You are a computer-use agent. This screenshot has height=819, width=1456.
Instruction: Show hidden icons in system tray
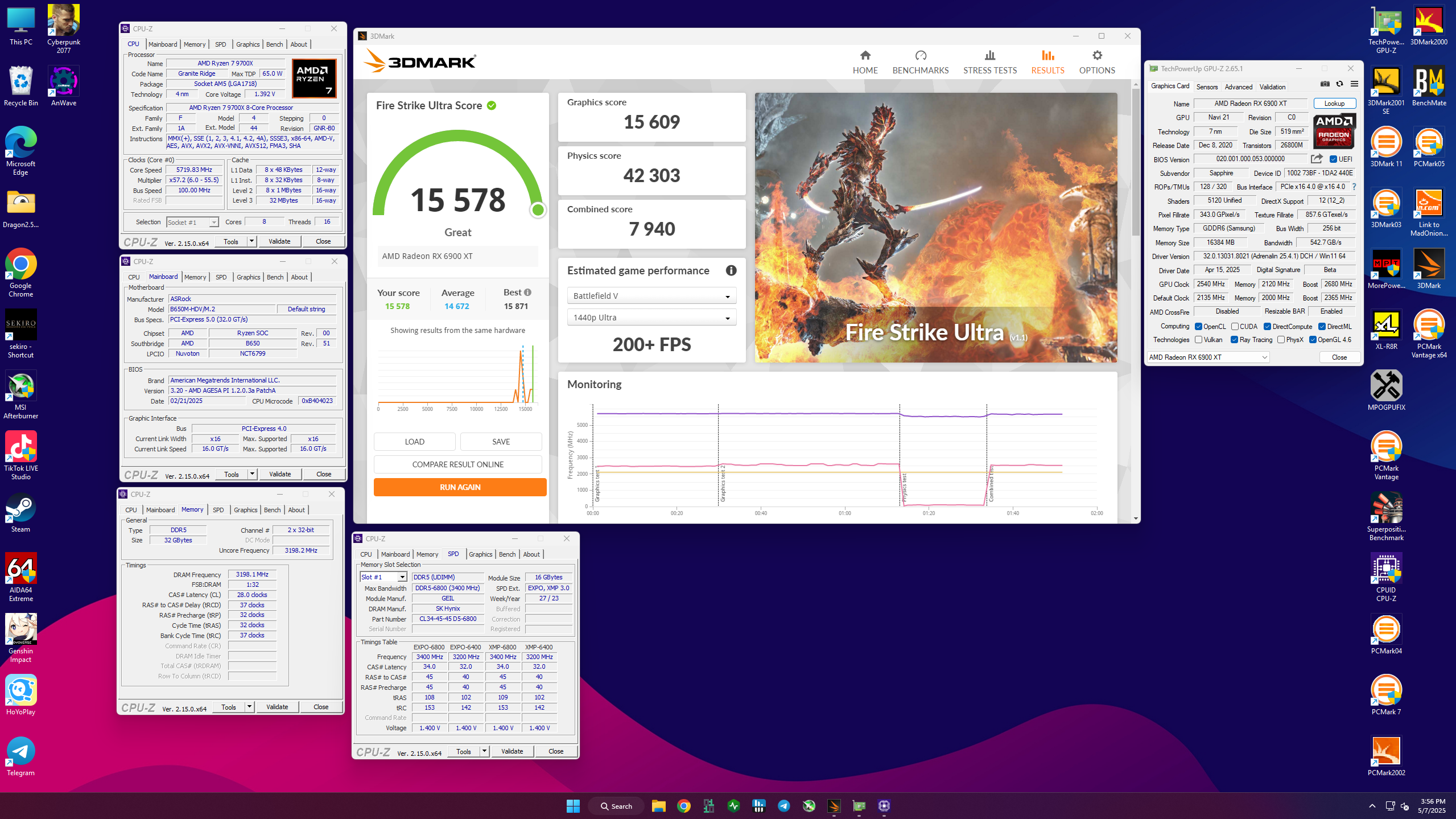[x=1372, y=806]
